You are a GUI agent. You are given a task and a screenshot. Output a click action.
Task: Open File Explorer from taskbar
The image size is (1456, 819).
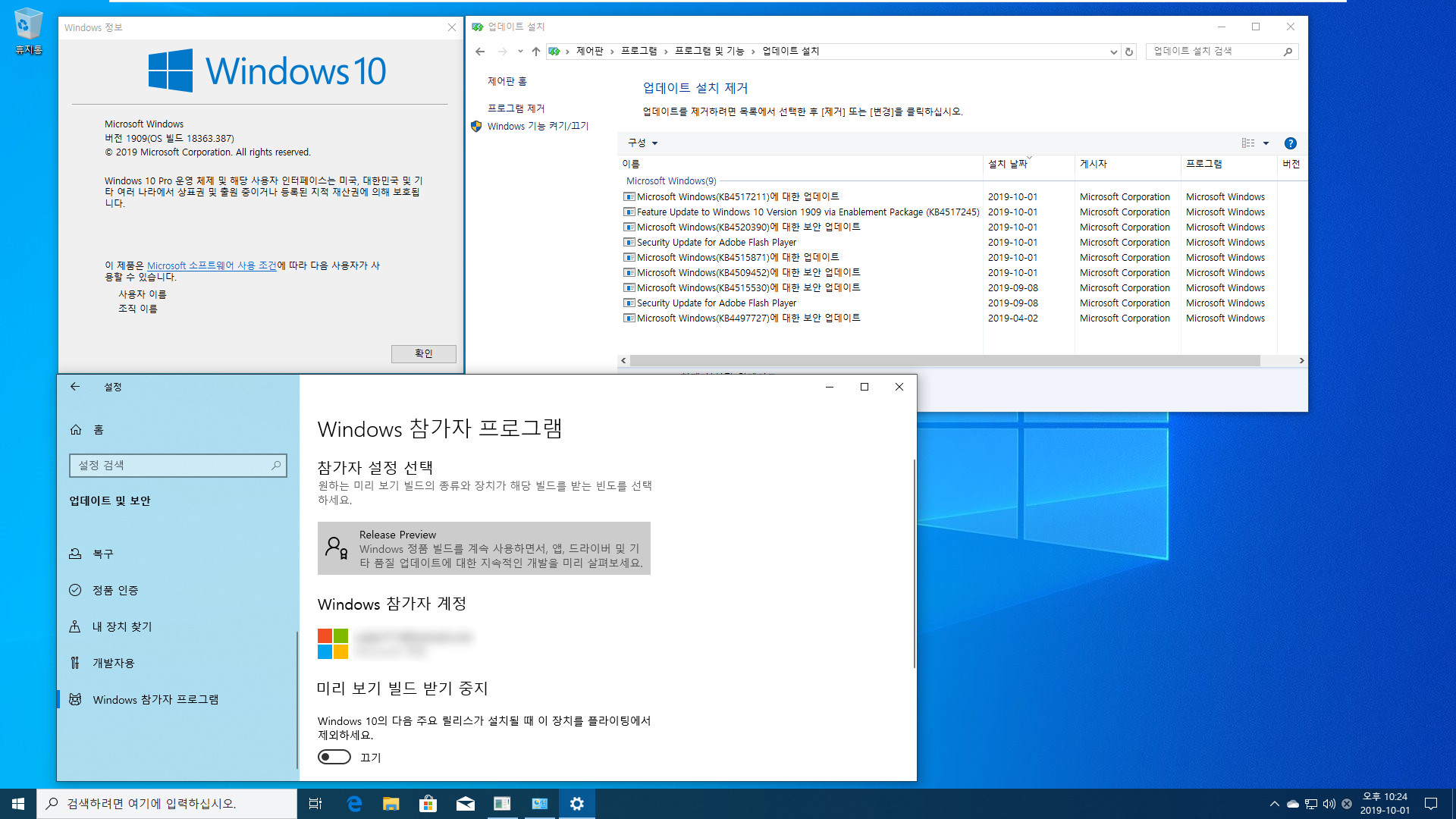(391, 804)
